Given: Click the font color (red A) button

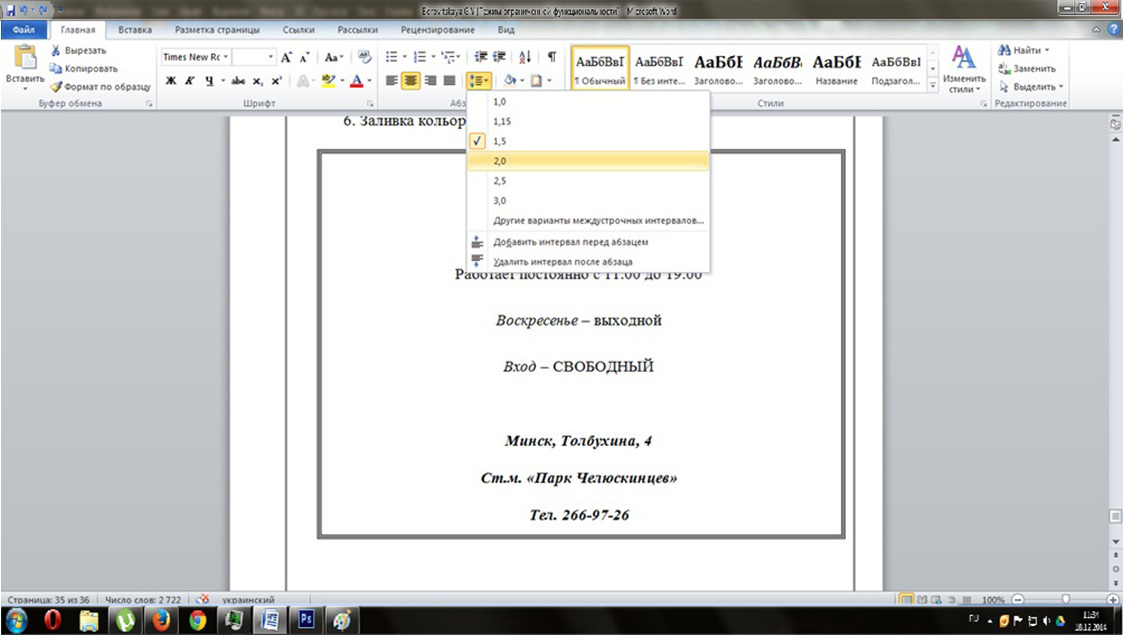Looking at the screenshot, I should click(356, 81).
